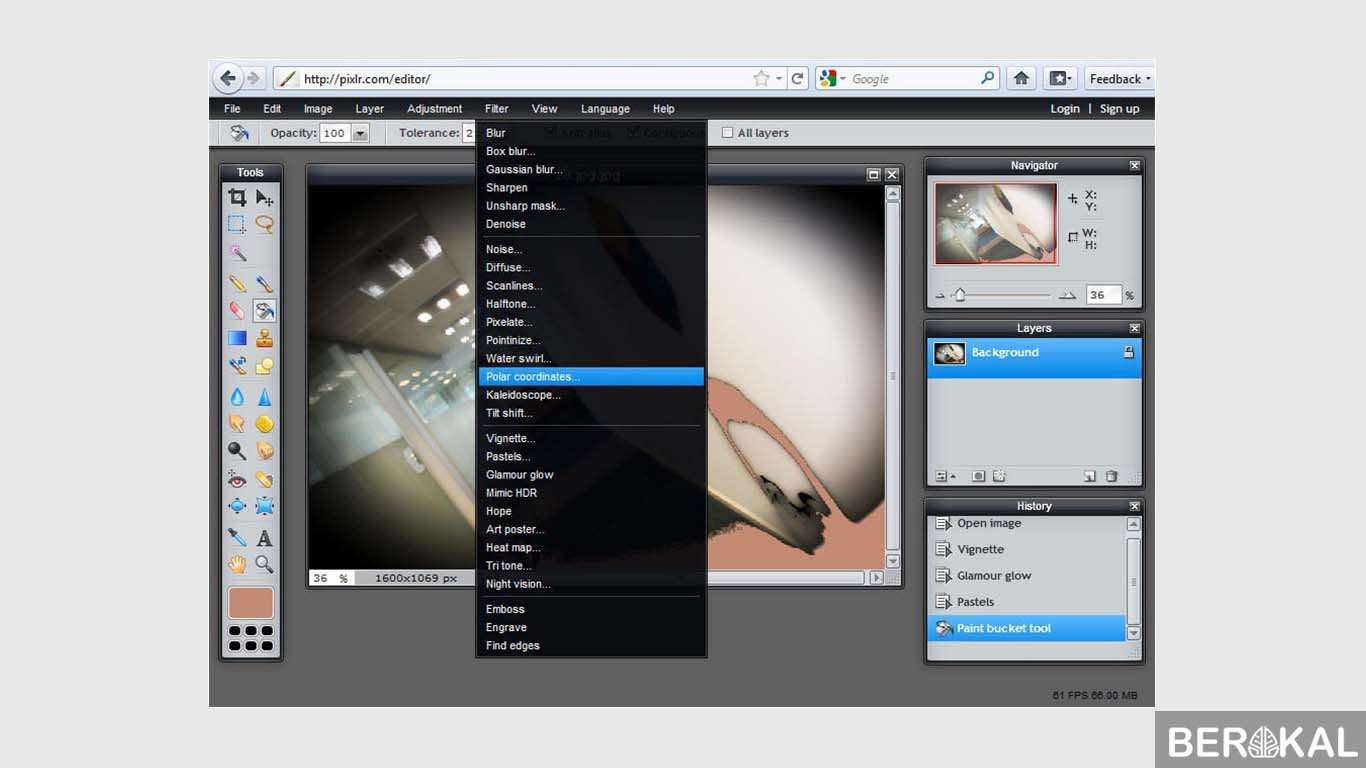Screen dimensions: 1366x768
Task: Select the Color replace tool
Action: tap(237, 366)
